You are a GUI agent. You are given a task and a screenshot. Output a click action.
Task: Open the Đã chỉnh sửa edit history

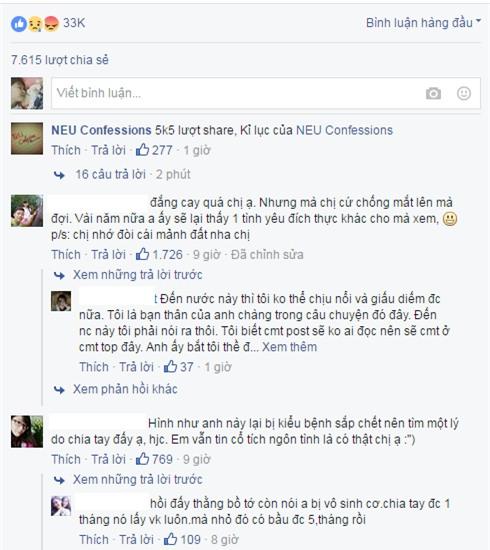tap(267, 255)
